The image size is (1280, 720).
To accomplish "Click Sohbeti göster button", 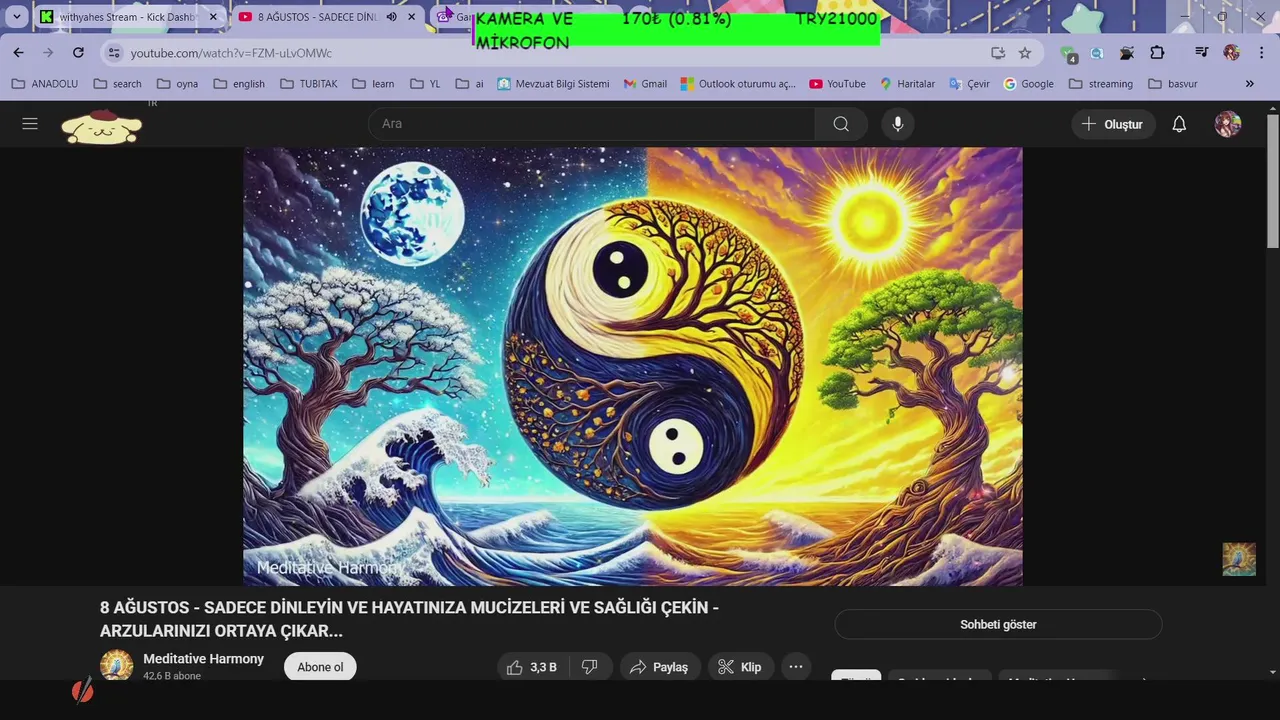I will [998, 624].
